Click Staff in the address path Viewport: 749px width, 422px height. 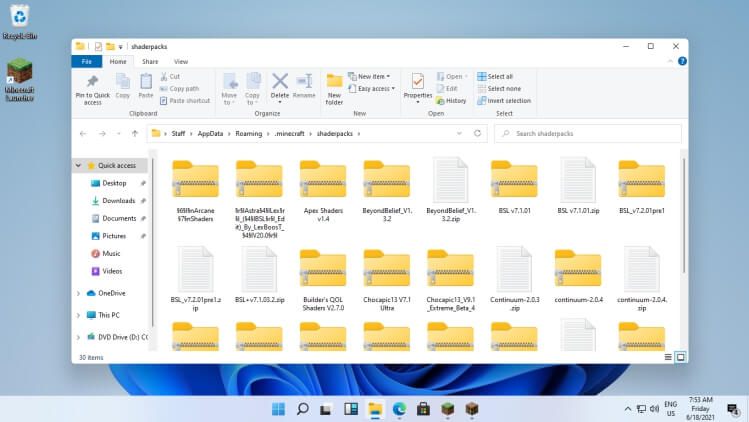178,134
